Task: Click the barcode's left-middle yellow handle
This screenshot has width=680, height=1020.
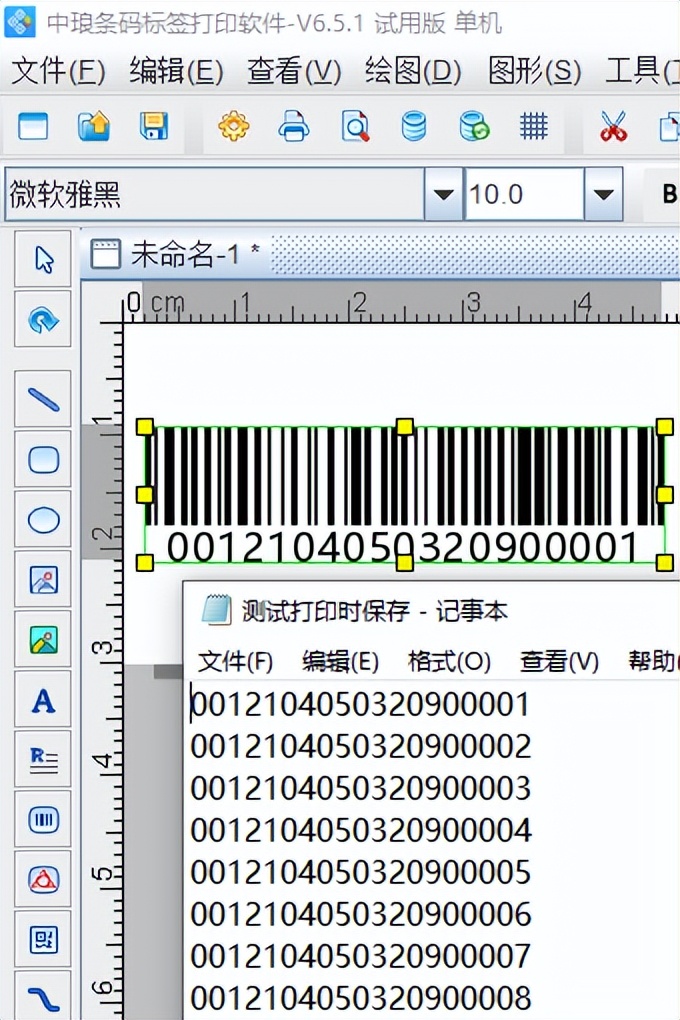Action: point(144,495)
